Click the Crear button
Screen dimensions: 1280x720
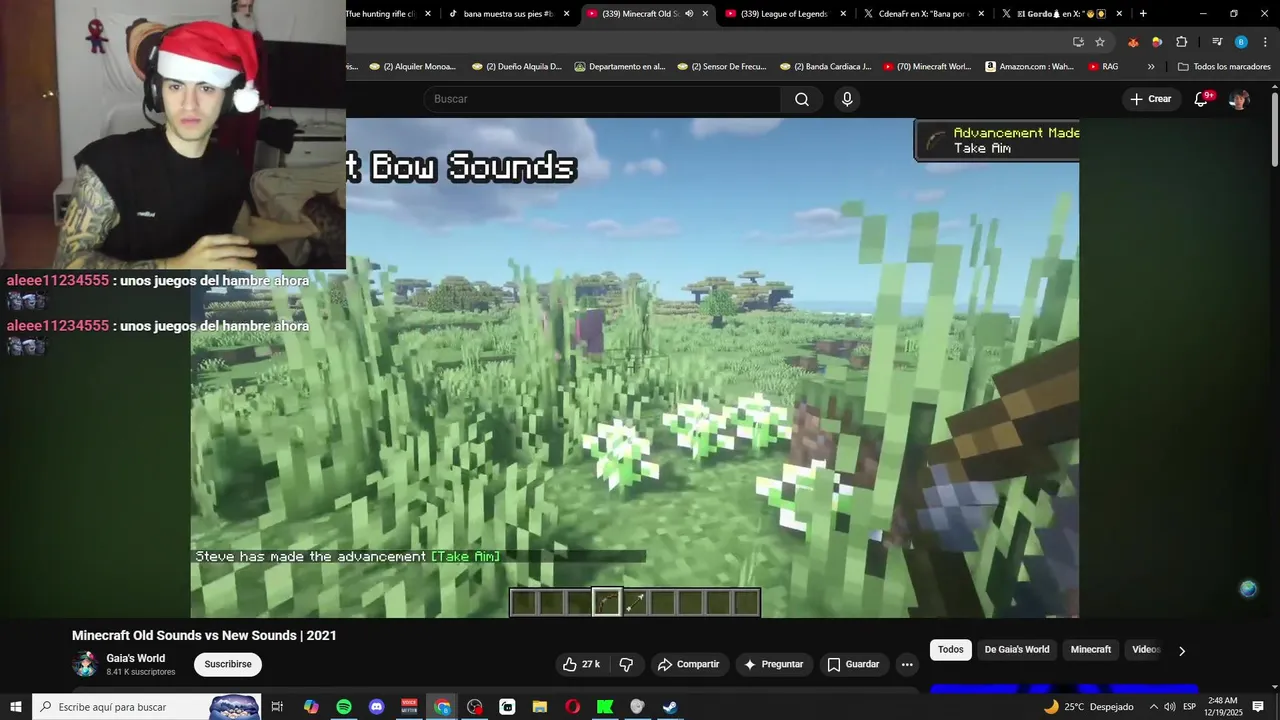pyautogui.click(x=1150, y=99)
